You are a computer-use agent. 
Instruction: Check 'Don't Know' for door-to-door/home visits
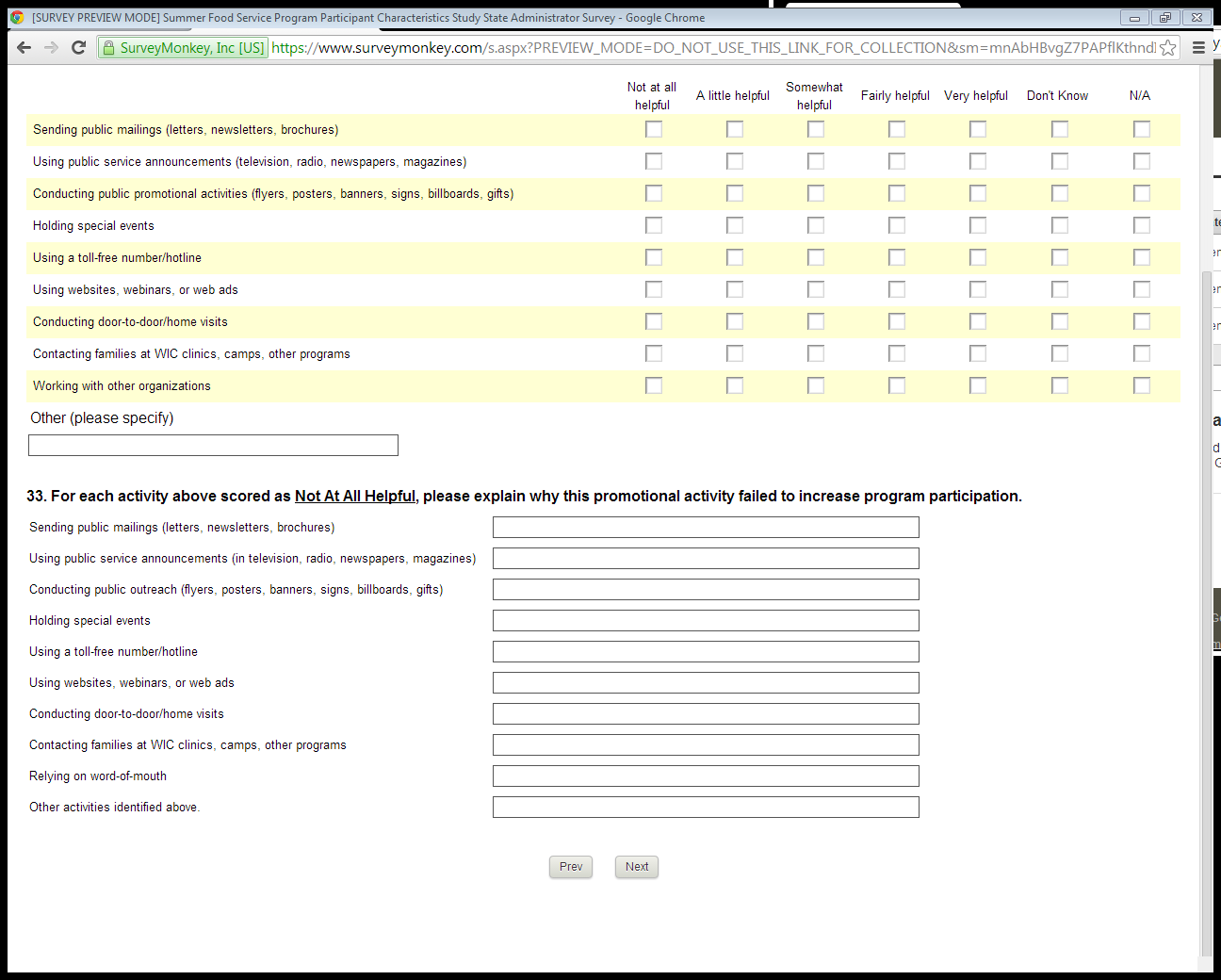click(x=1059, y=321)
